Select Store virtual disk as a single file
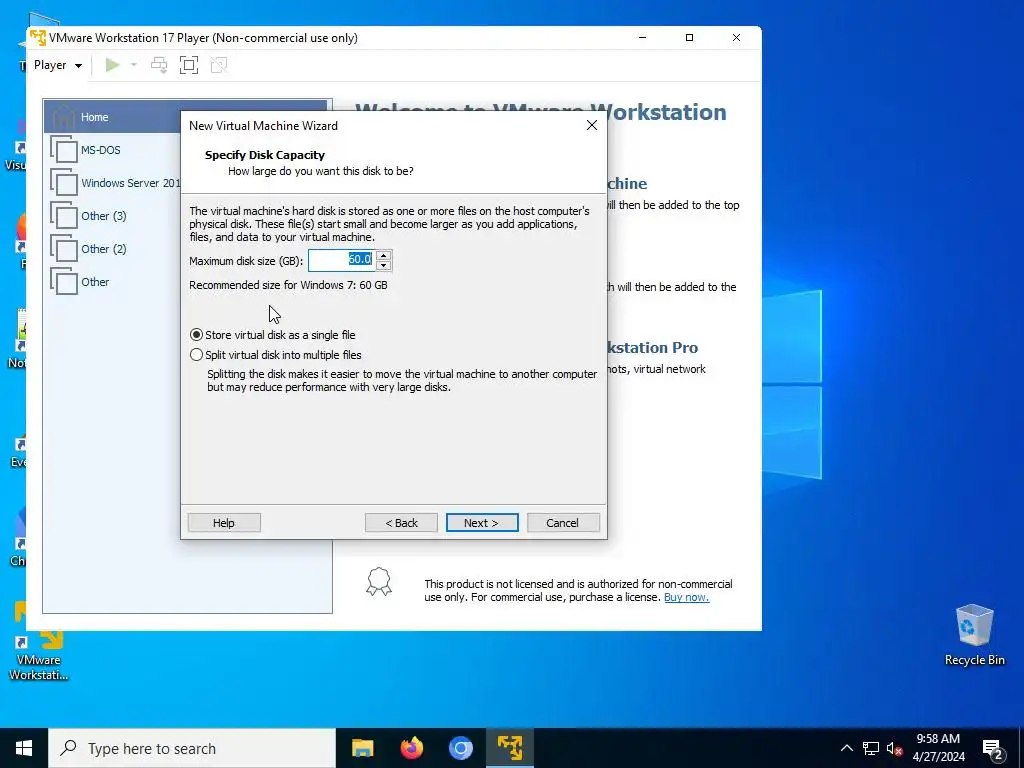 tap(272, 335)
